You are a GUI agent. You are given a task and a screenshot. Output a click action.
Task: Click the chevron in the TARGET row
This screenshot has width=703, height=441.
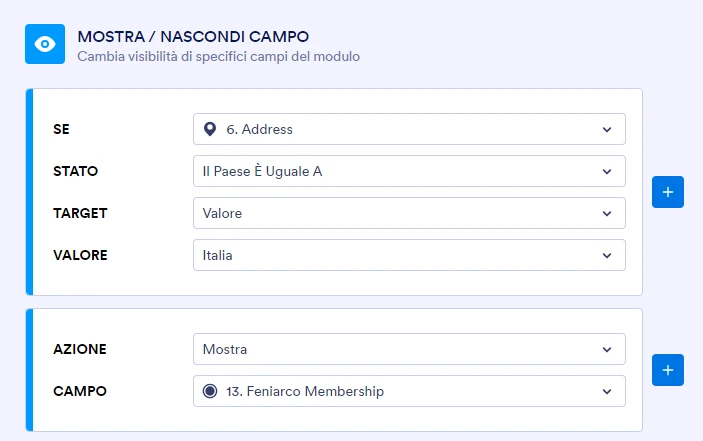pos(607,213)
